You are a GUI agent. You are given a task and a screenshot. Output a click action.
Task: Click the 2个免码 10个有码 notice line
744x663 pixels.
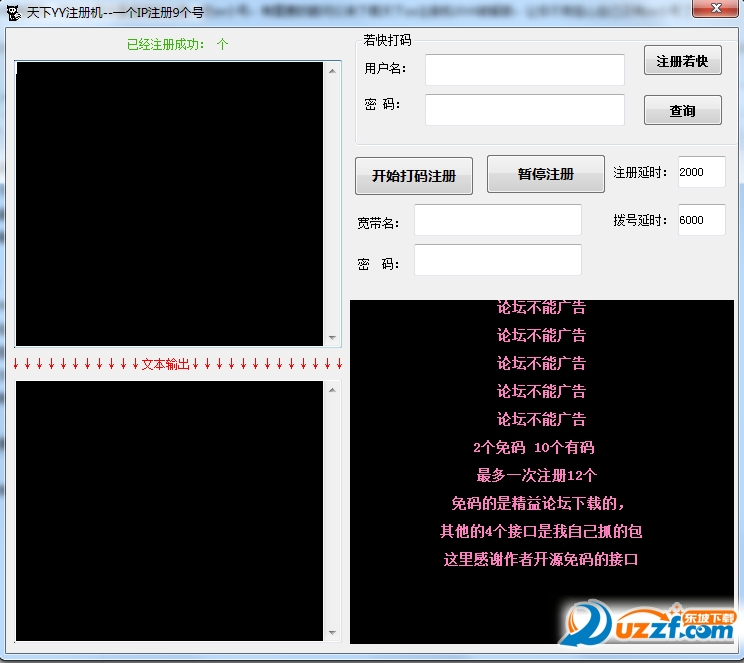tap(533, 447)
